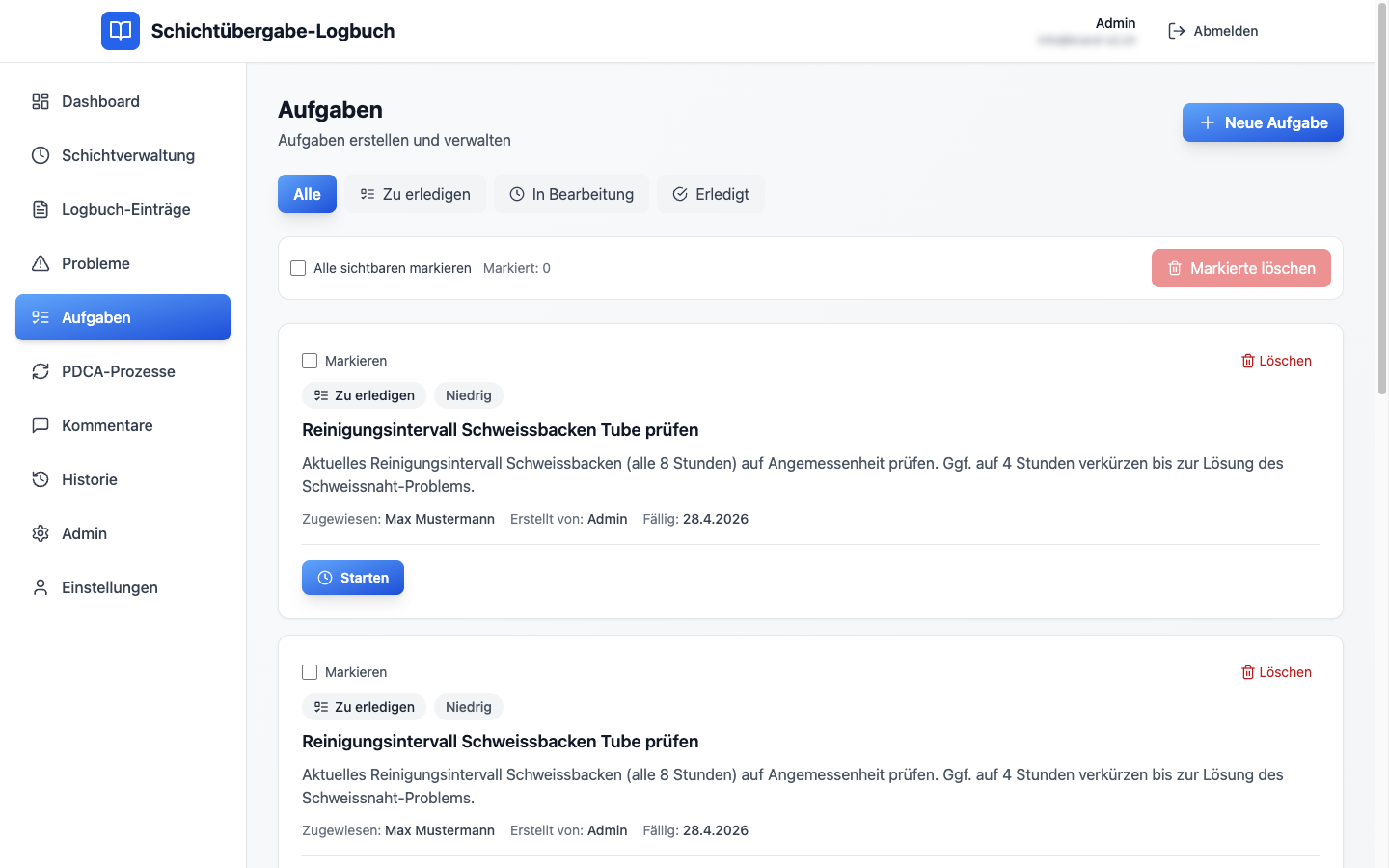This screenshot has width=1389, height=868.
Task: Click the warning triangle icon for Probleme
Action: (x=41, y=263)
